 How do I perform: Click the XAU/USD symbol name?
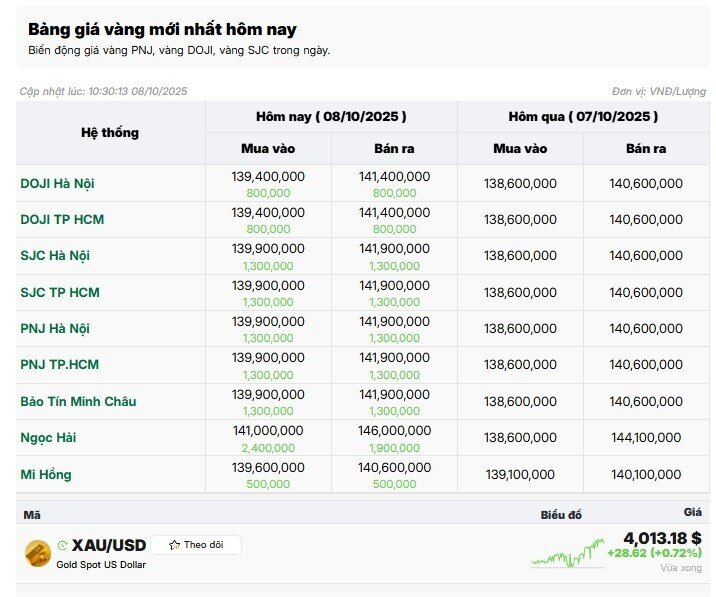pyautogui.click(x=109, y=545)
